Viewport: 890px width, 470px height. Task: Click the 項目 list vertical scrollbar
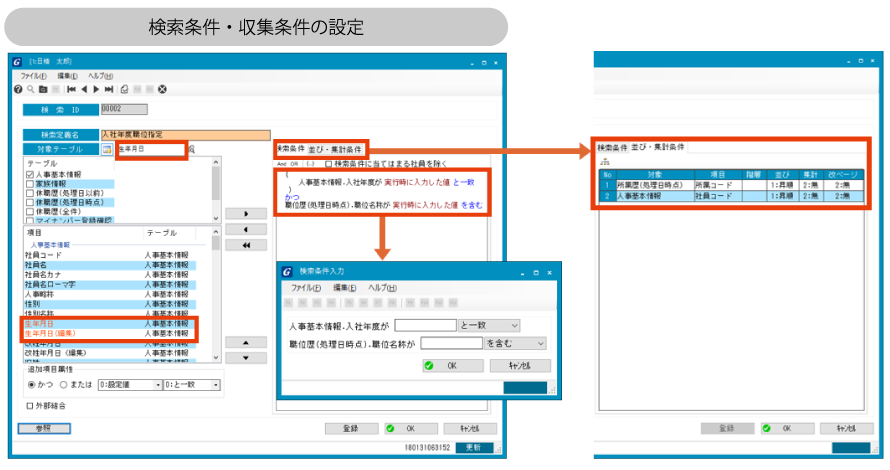tap(216, 295)
